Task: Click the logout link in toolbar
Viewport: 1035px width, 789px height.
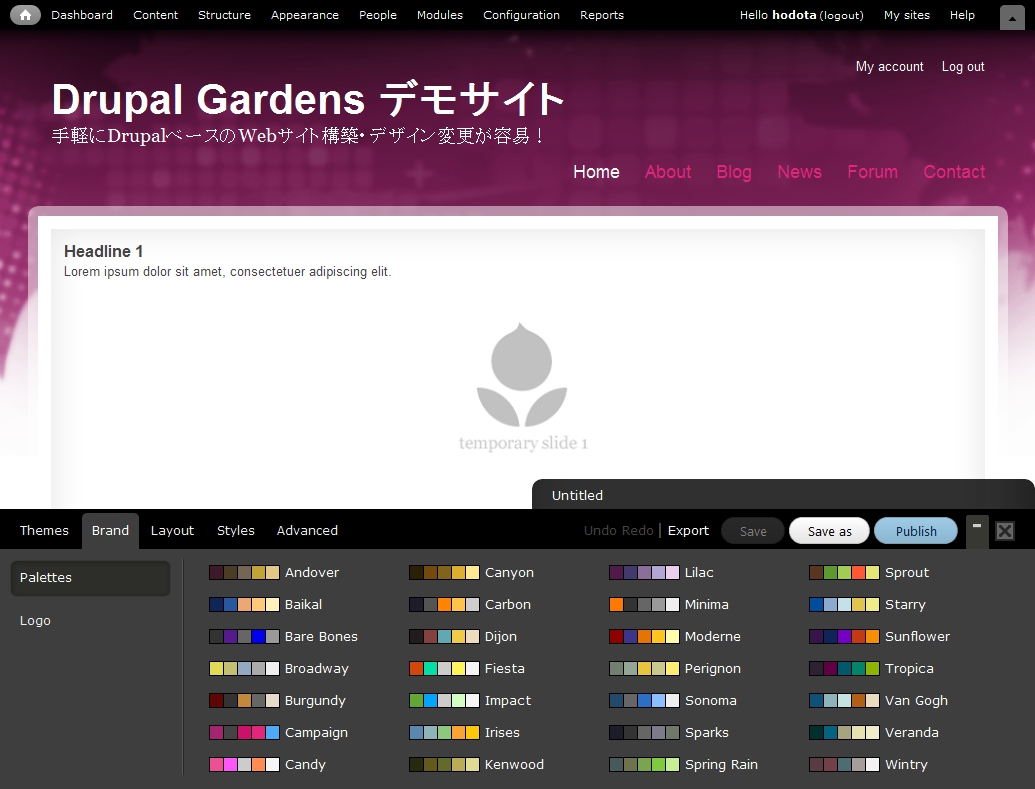Action: click(841, 15)
